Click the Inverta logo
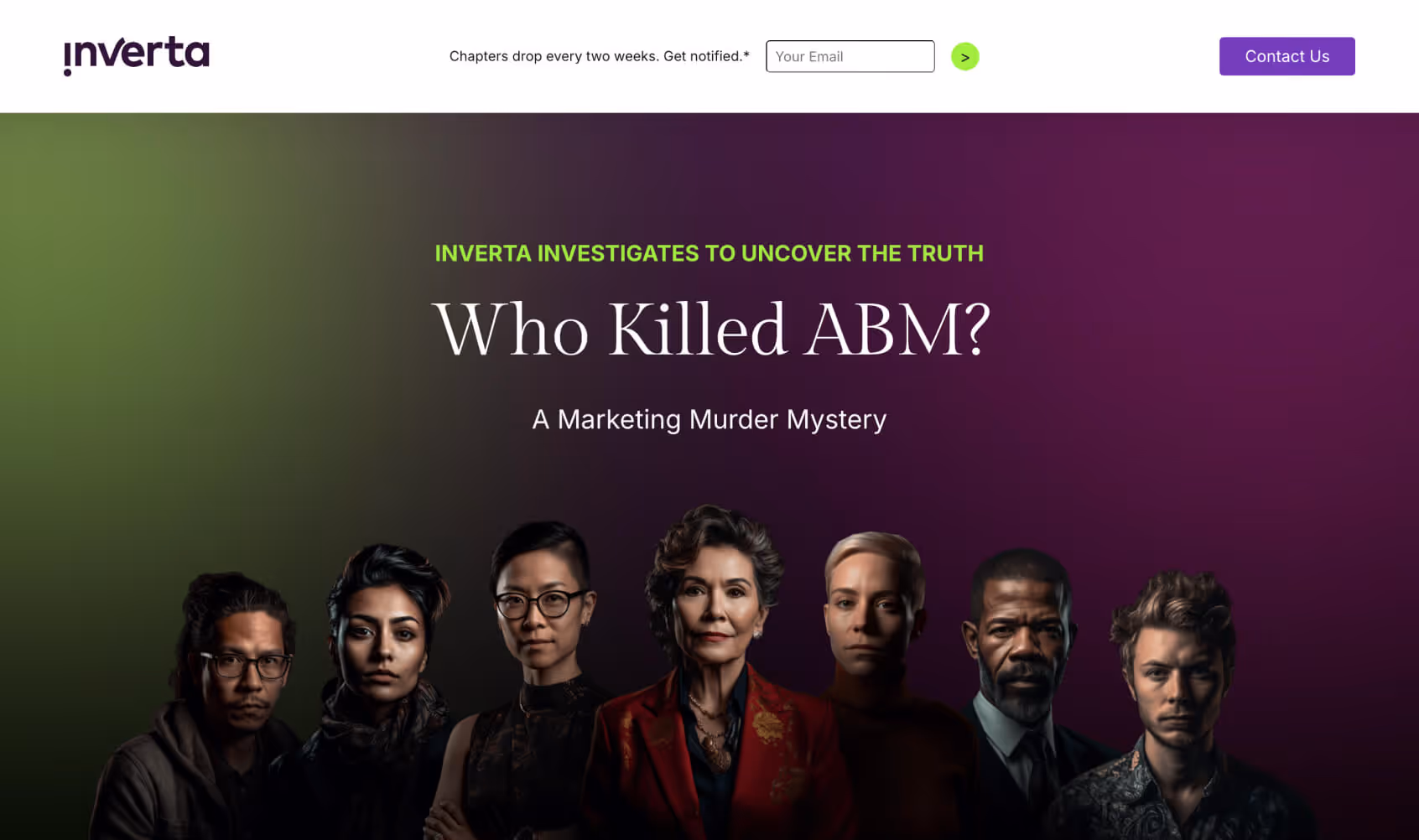The width and height of the screenshot is (1419, 840). (137, 55)
